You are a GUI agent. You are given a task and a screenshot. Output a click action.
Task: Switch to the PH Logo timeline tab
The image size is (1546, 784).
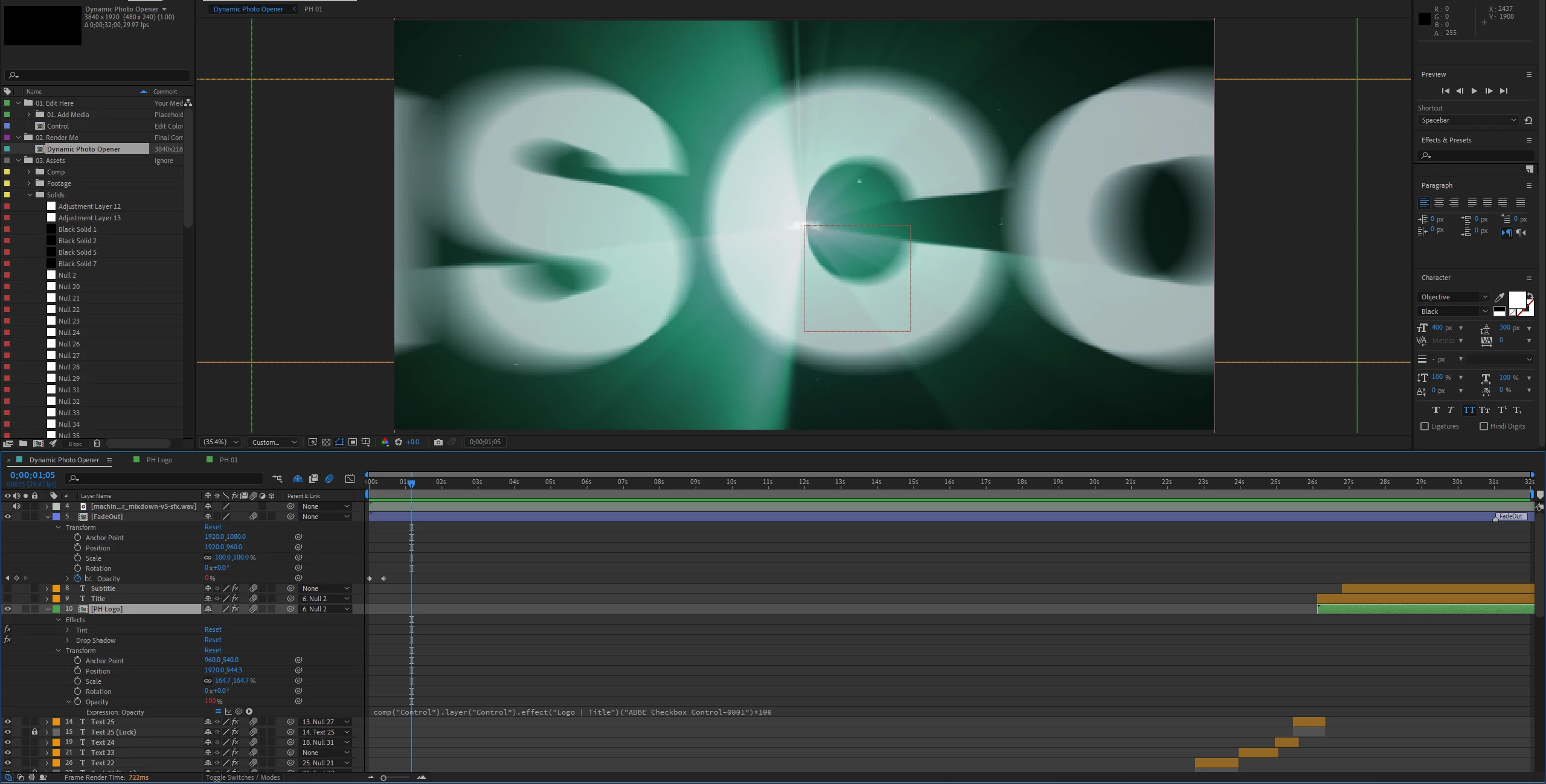tap(159, 460)
